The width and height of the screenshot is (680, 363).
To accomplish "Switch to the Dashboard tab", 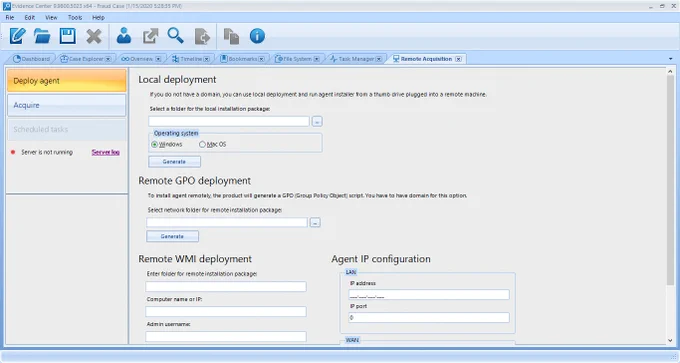I will [x=31, y=59].
